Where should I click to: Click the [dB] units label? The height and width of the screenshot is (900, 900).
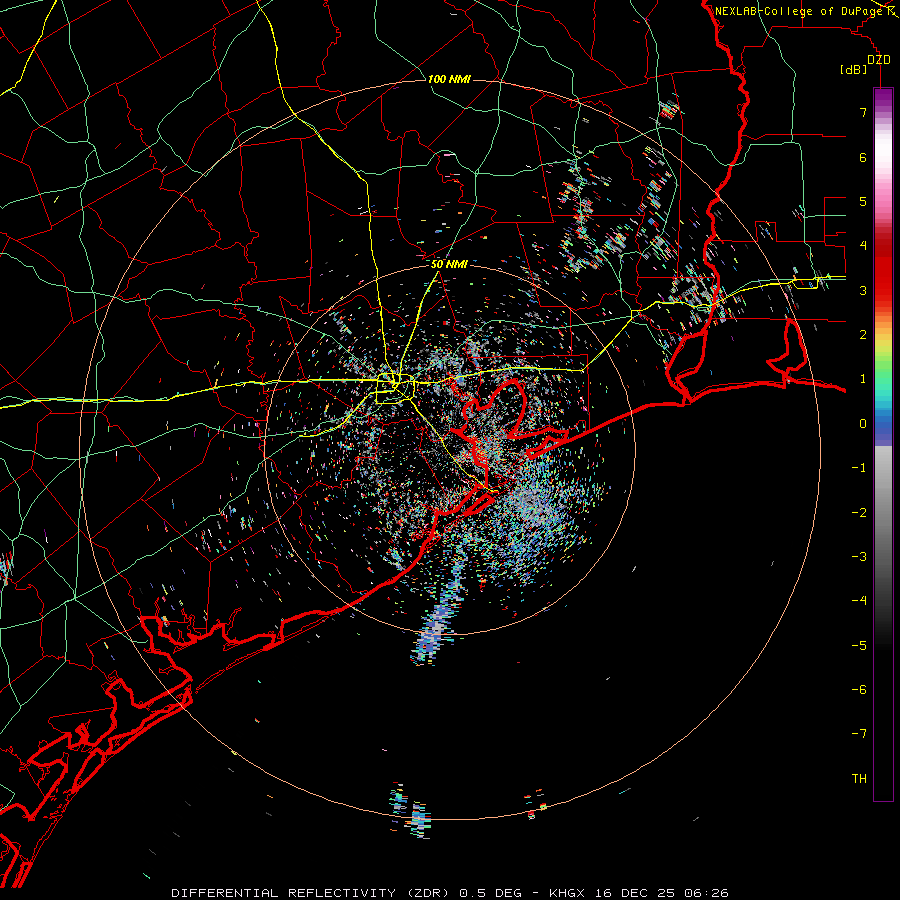click(x=854, y=69)
